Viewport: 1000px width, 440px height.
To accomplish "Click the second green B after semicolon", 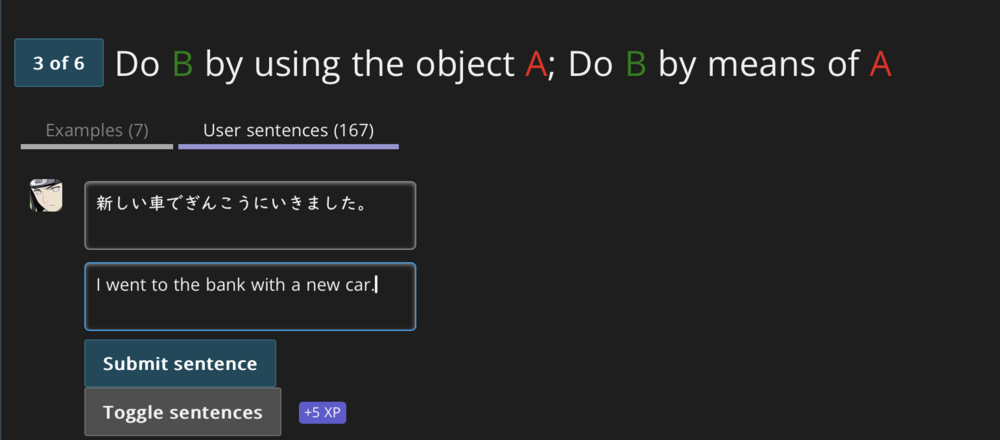I will [636, 64].
